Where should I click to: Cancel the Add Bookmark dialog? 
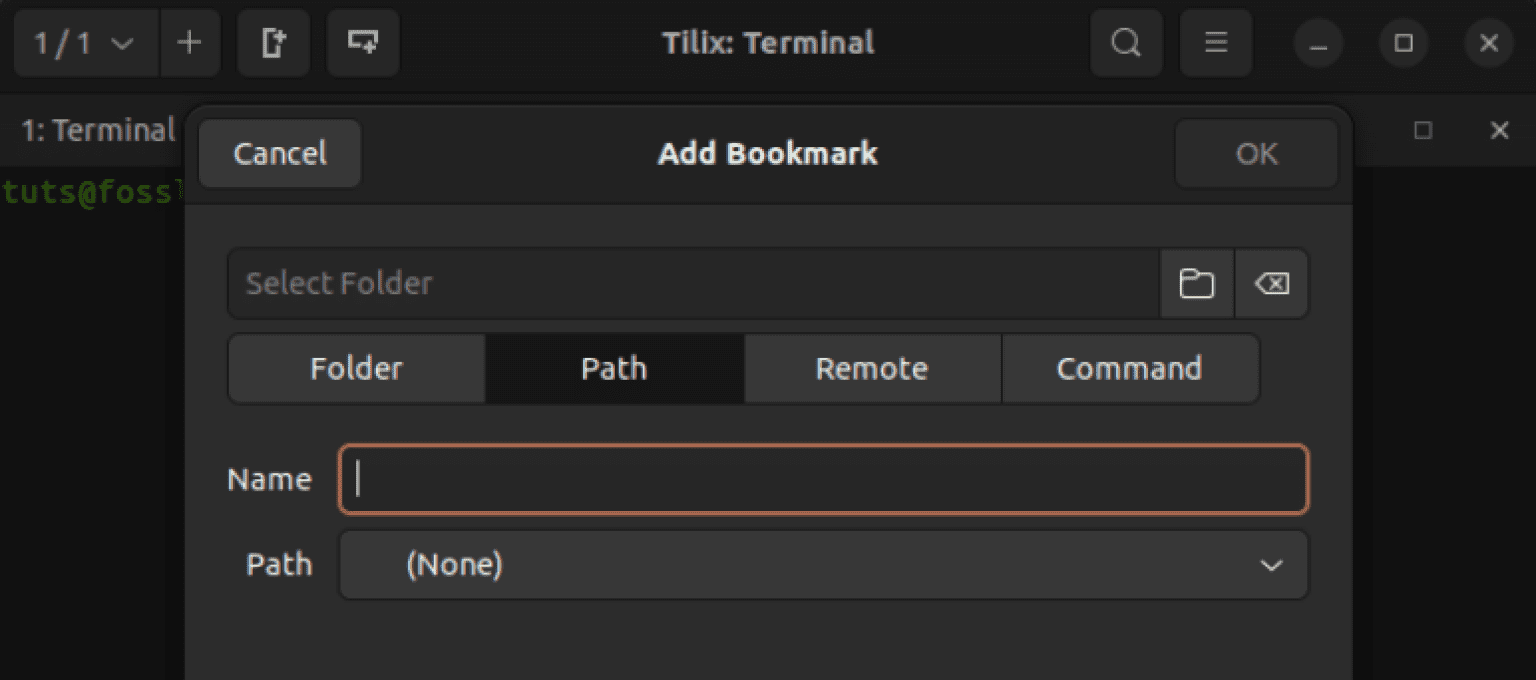(279, 153)
